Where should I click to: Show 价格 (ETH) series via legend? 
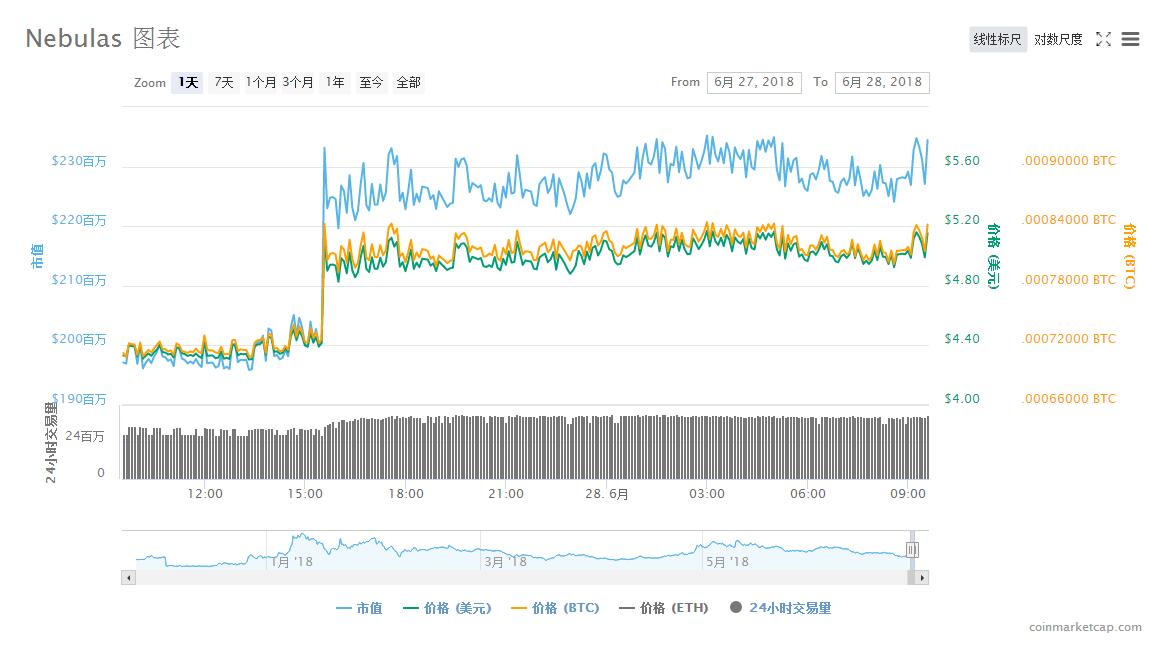tap(663, 608)
